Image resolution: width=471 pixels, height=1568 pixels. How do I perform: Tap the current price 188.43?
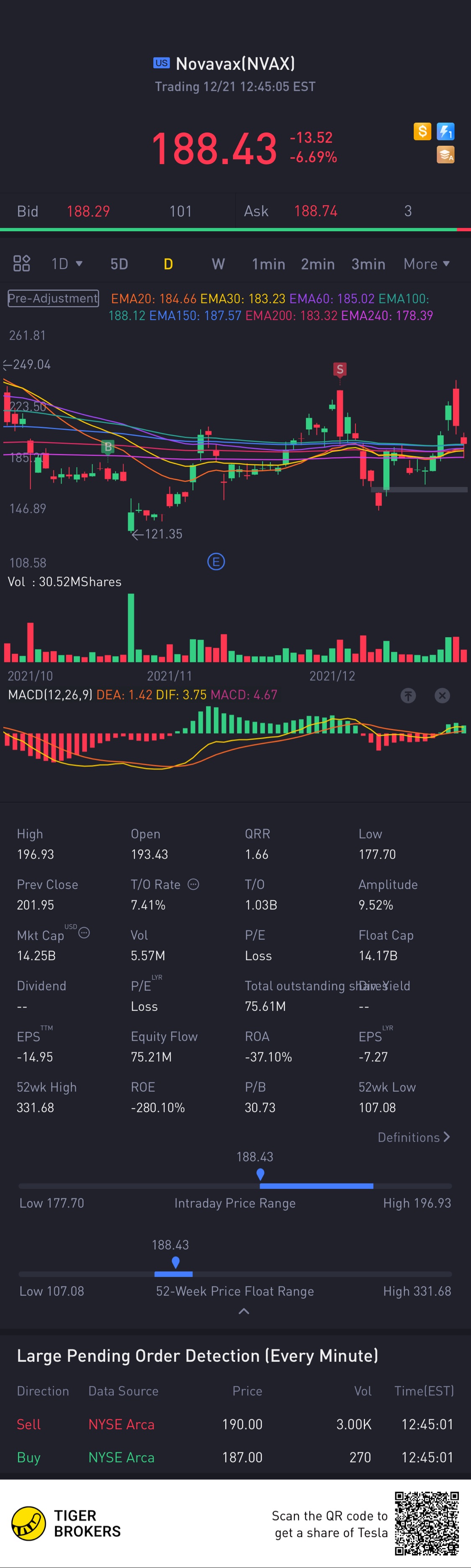pyautogui.click(x=214, y=148)
